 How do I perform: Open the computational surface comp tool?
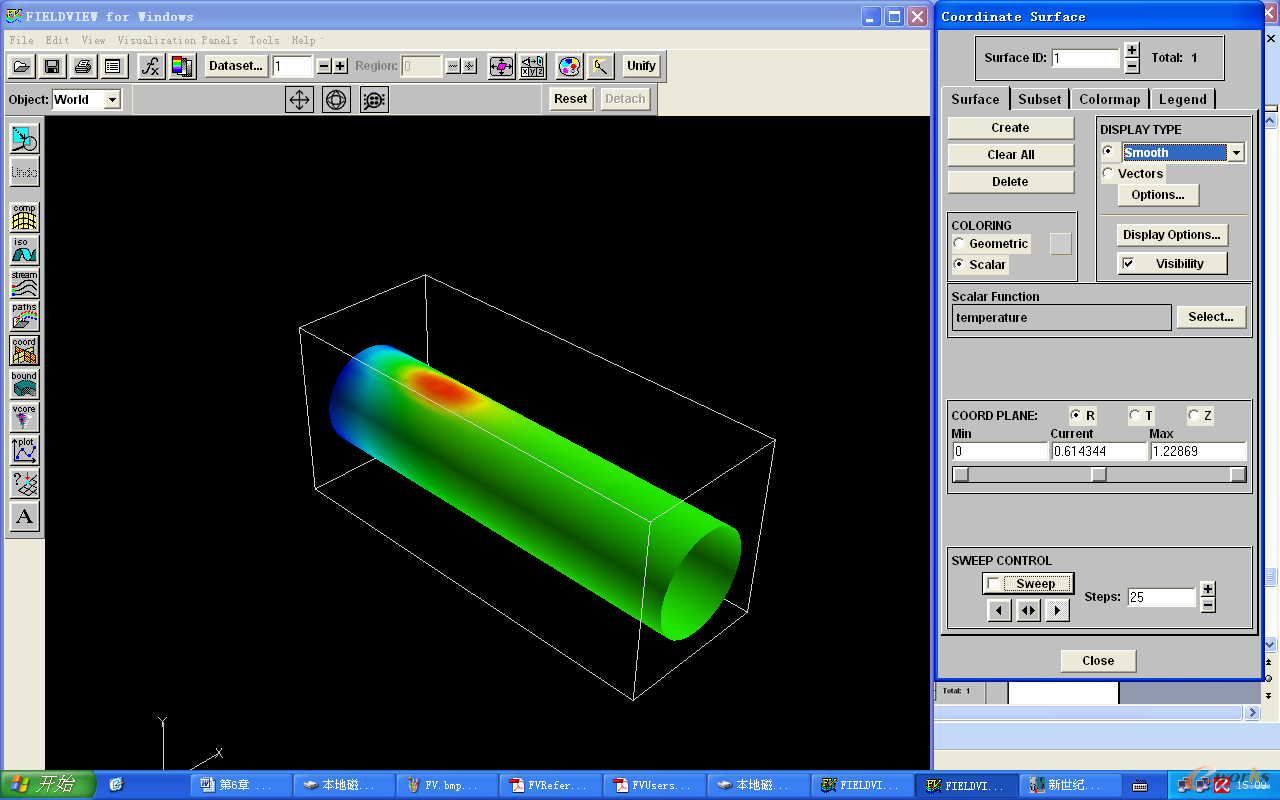24,216
